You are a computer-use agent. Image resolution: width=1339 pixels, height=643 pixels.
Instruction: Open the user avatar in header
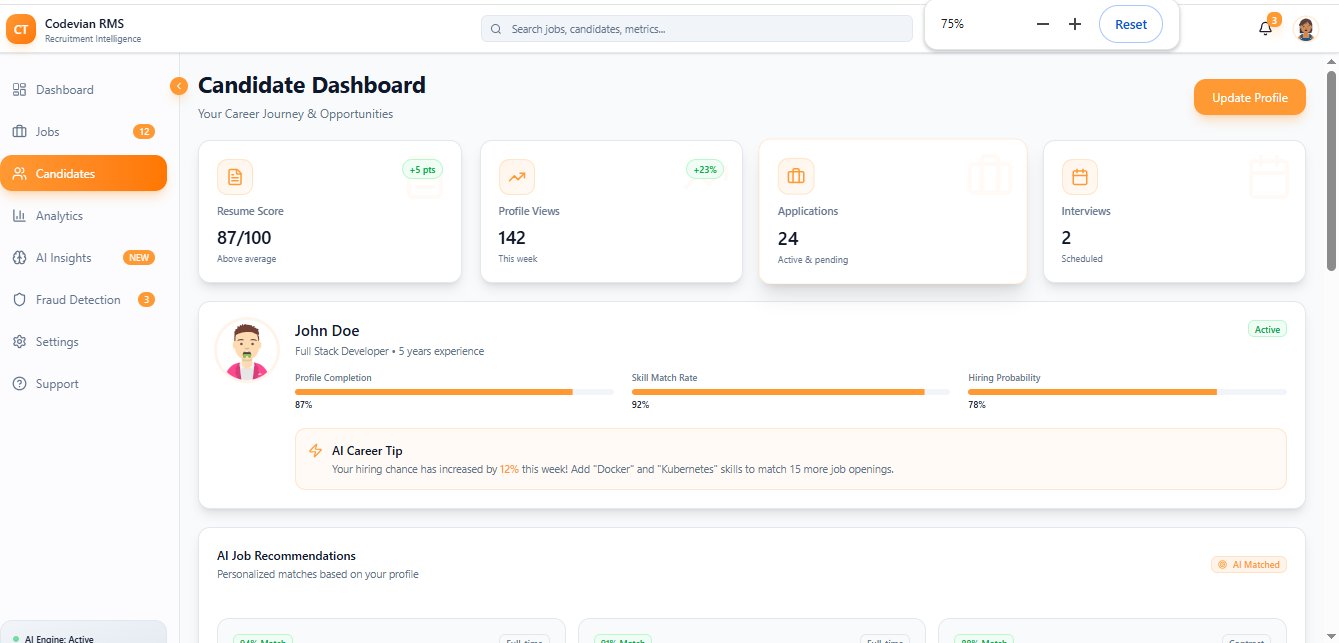pyautogui.click(x=1306, y=29)
